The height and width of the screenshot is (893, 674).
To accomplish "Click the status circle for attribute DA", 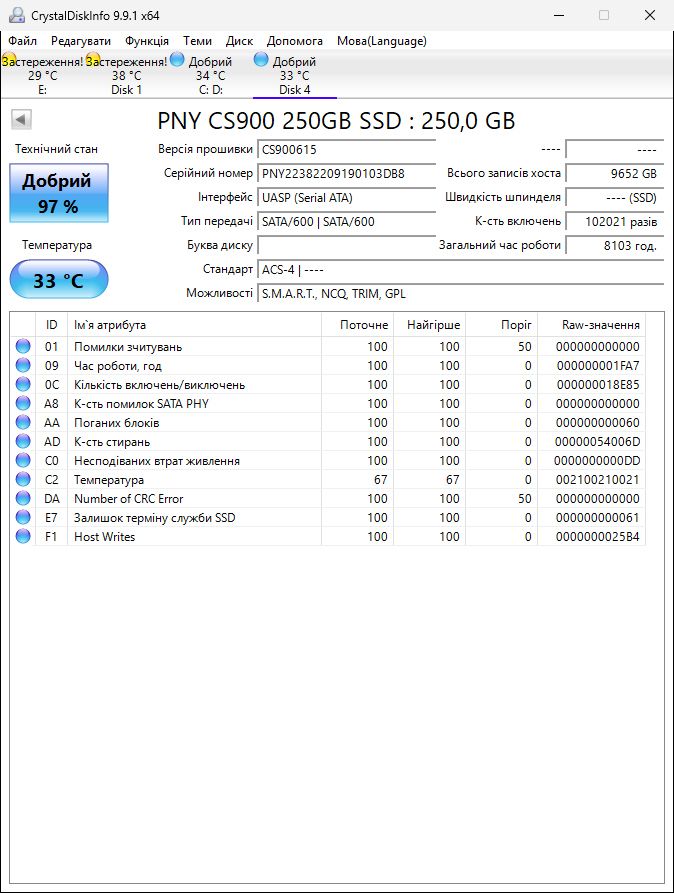I will (x=23, y=498).
